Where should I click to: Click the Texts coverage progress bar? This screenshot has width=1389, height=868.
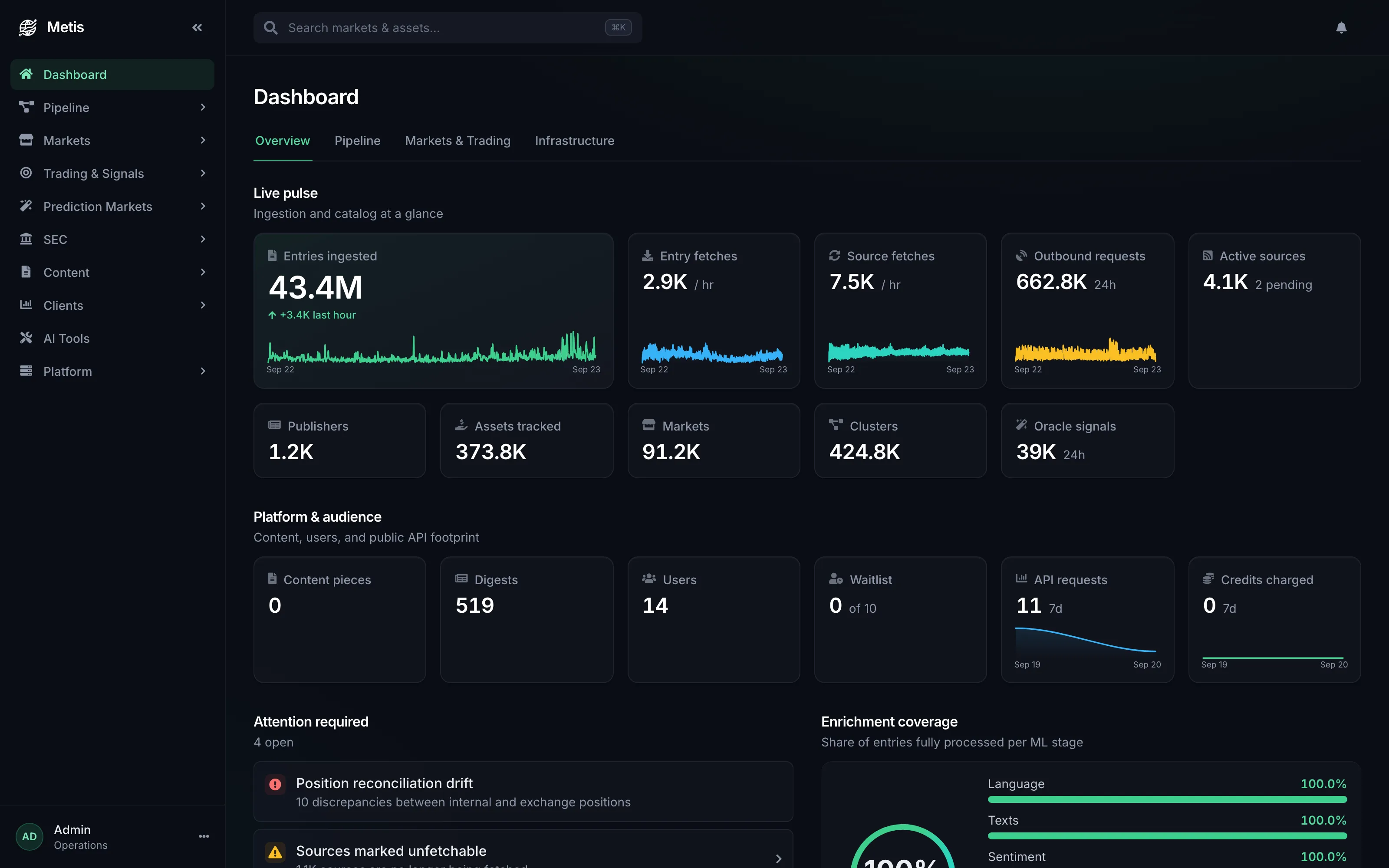point(1167,836)
